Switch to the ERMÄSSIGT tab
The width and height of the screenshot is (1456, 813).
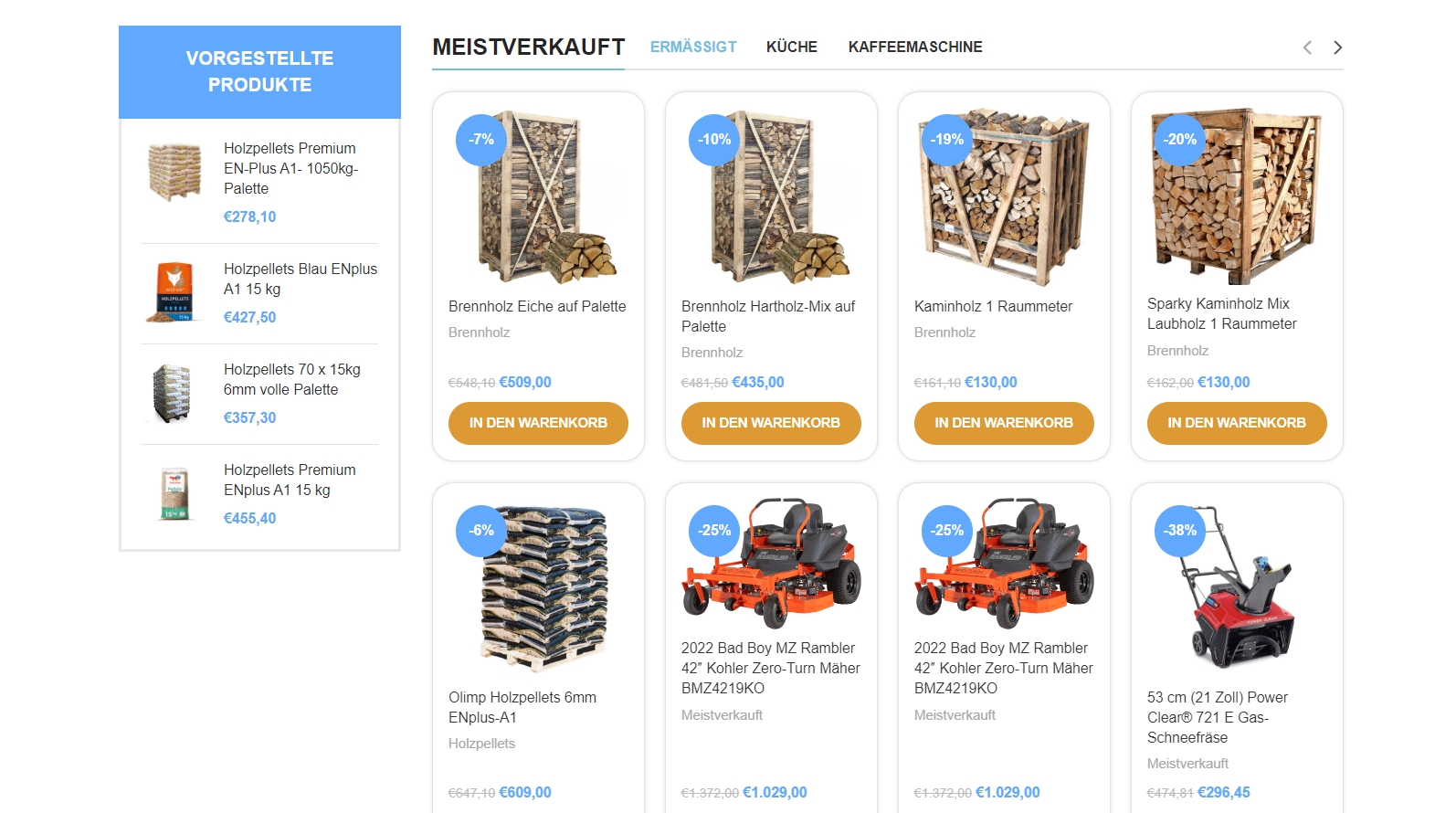(x=693, y=47)
